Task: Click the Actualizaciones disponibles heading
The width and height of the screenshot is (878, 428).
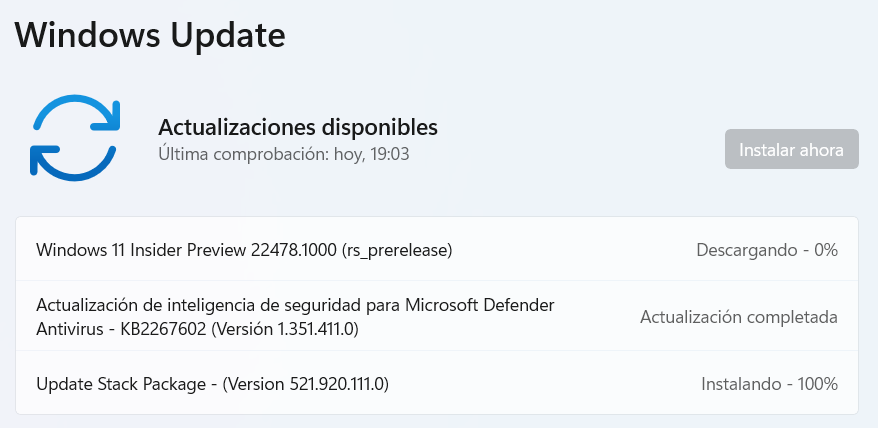Action: pos(298,127)
